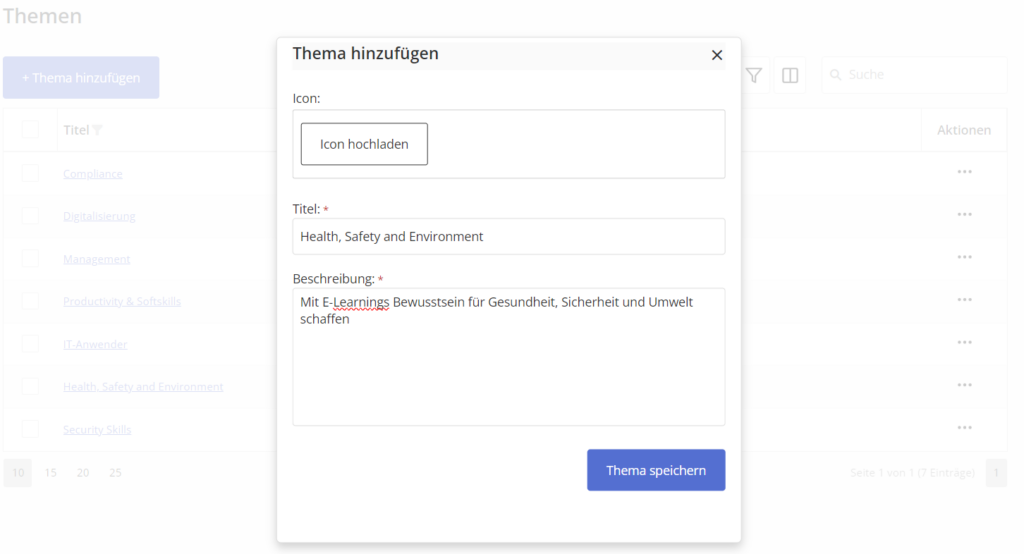Select the Management row checkbox

(30, 259)
